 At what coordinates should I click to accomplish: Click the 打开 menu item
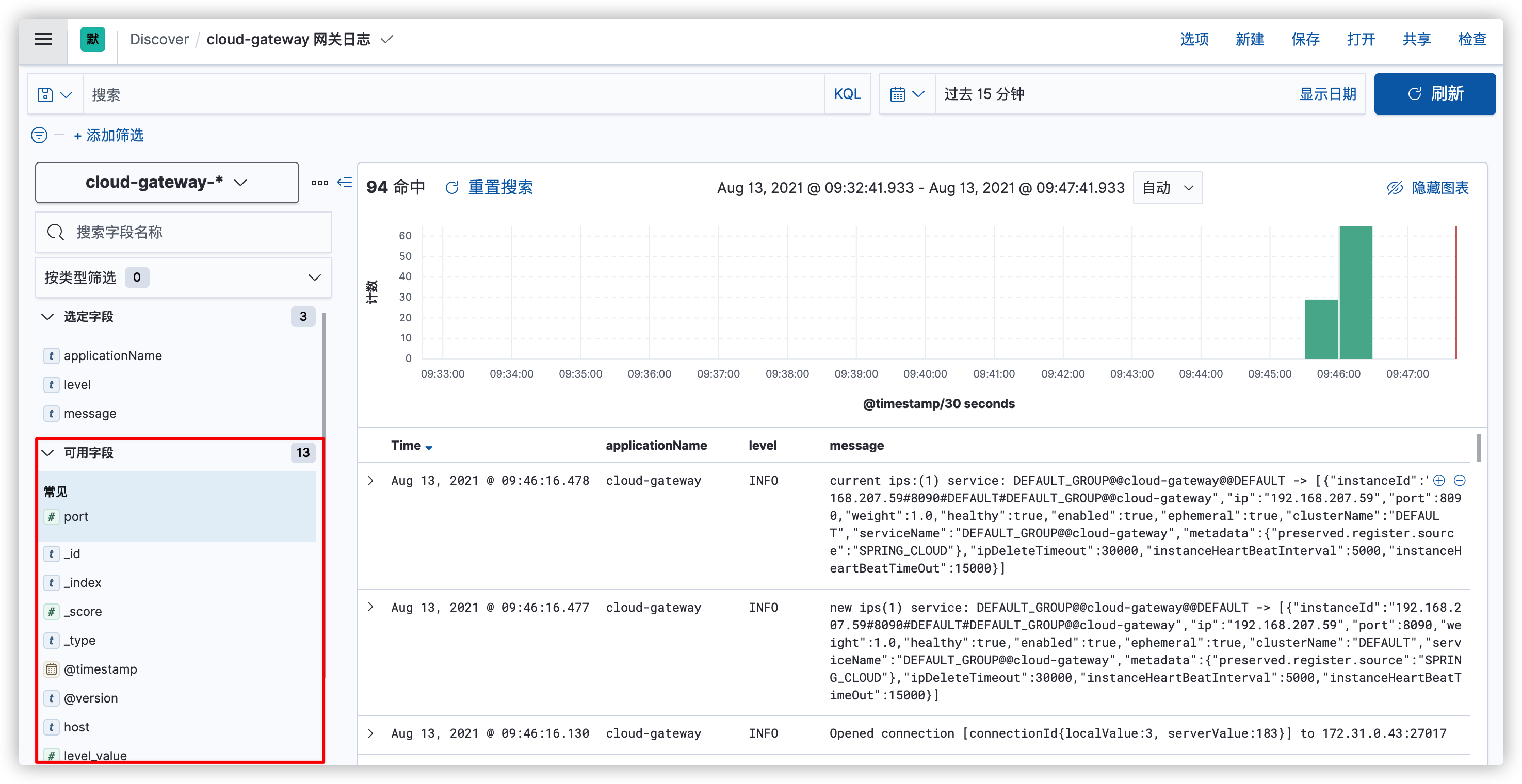(1361, 40)
